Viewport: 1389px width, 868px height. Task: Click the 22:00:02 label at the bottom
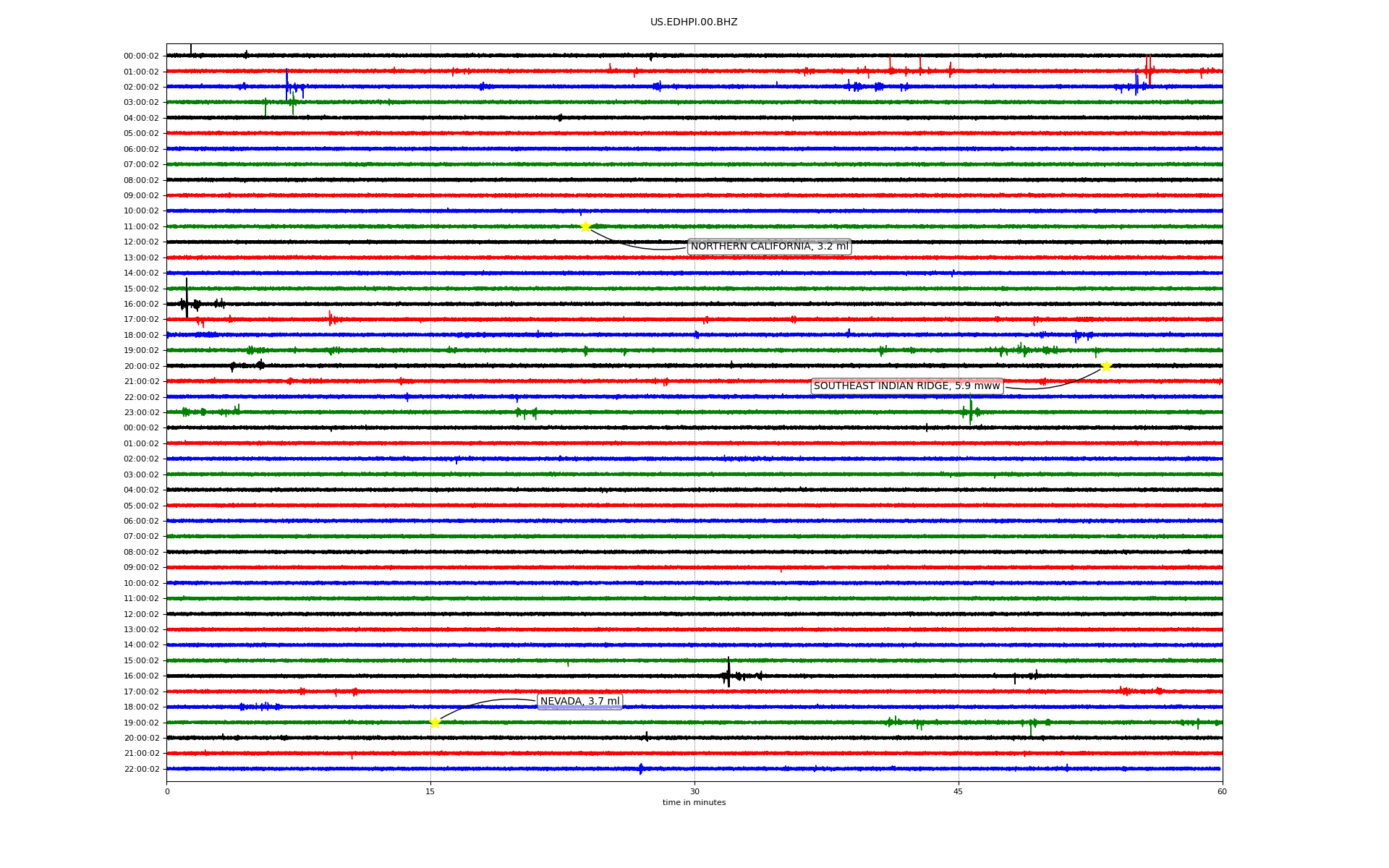pyautogui.click(x=141, y=769)
